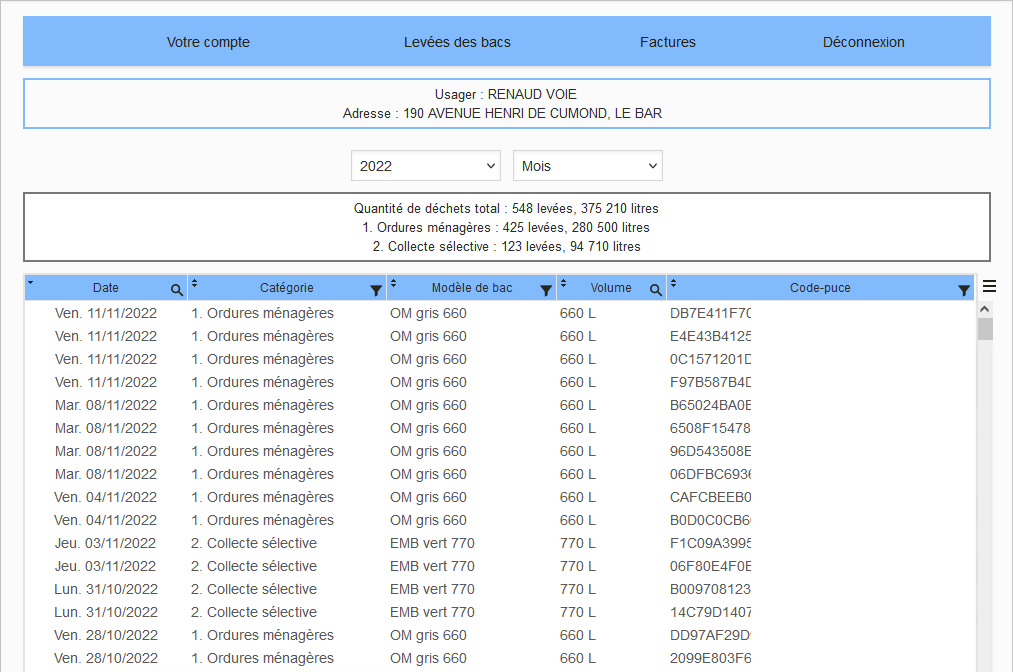Open the Factures page
The width and height of the screenshot is (1013, 672).
668,42
